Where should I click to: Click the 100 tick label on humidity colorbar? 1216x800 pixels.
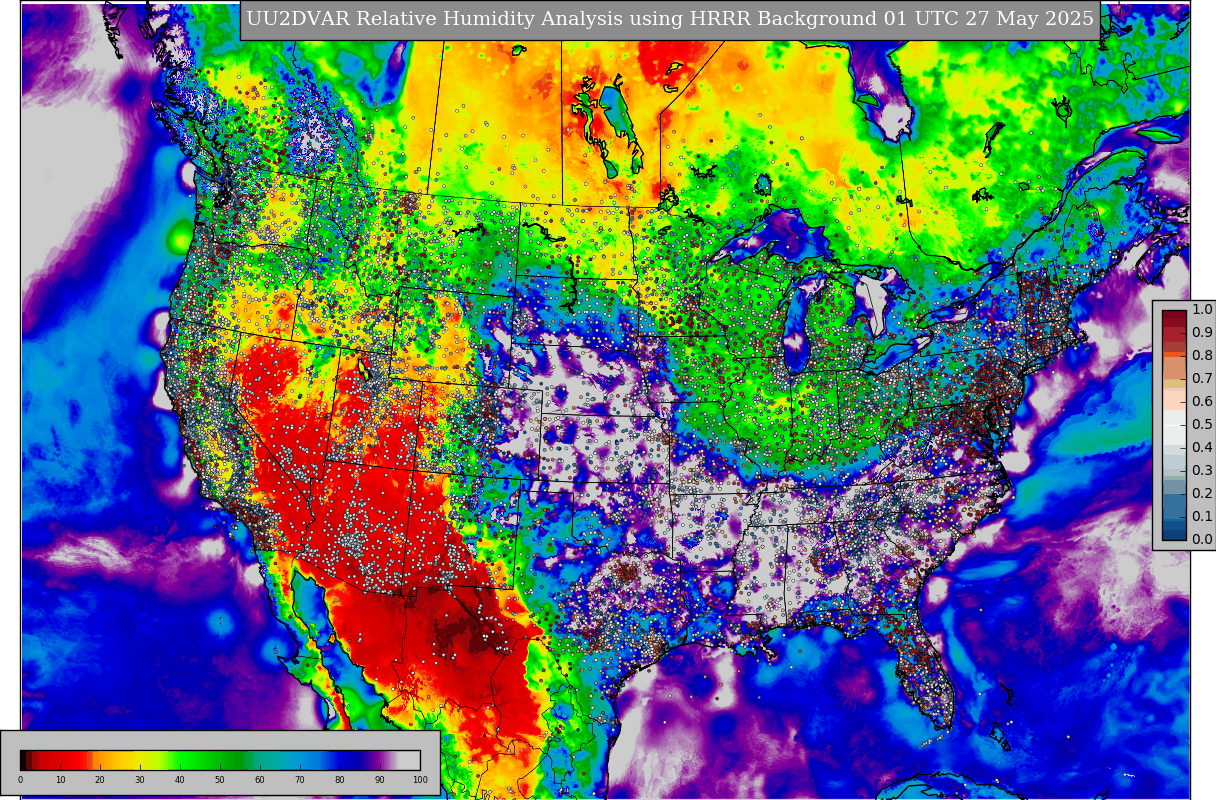pyautogui.click(x=420, y=780)
